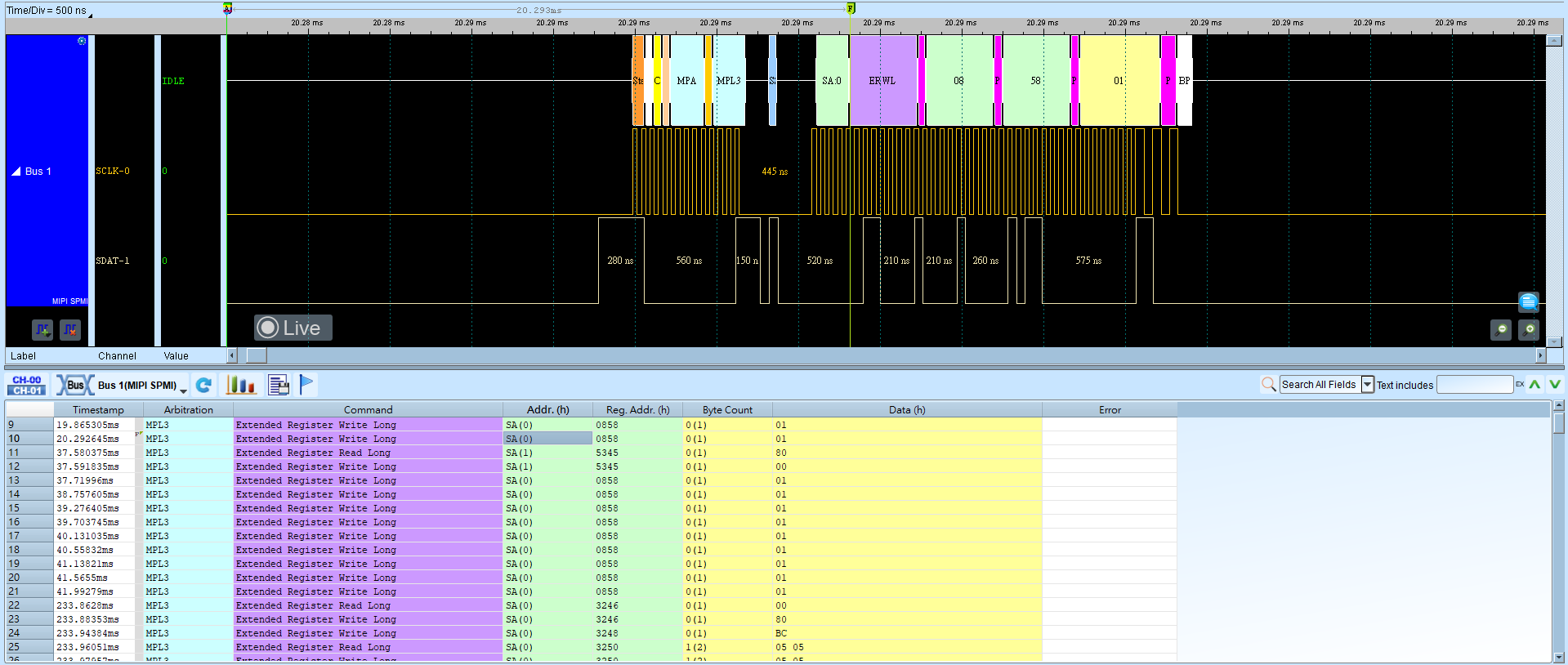This screenshot has height=665, width=1568.
Task: Click the blue comment bubble icon
Action: [x=1529, y=302]
